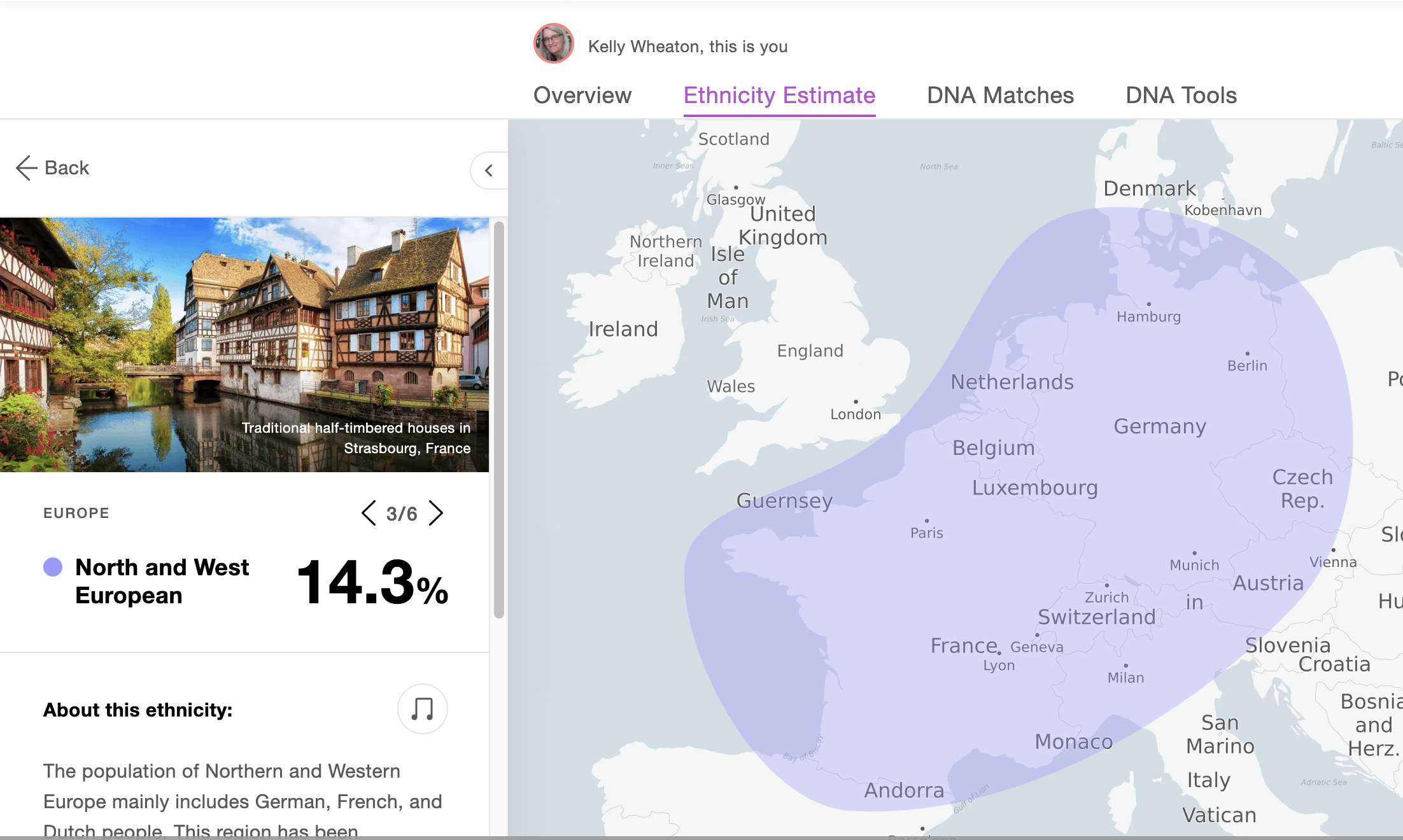Click the North and West European heading
Viewport: 1403px width, 840px height.
(x=162, y=581)
